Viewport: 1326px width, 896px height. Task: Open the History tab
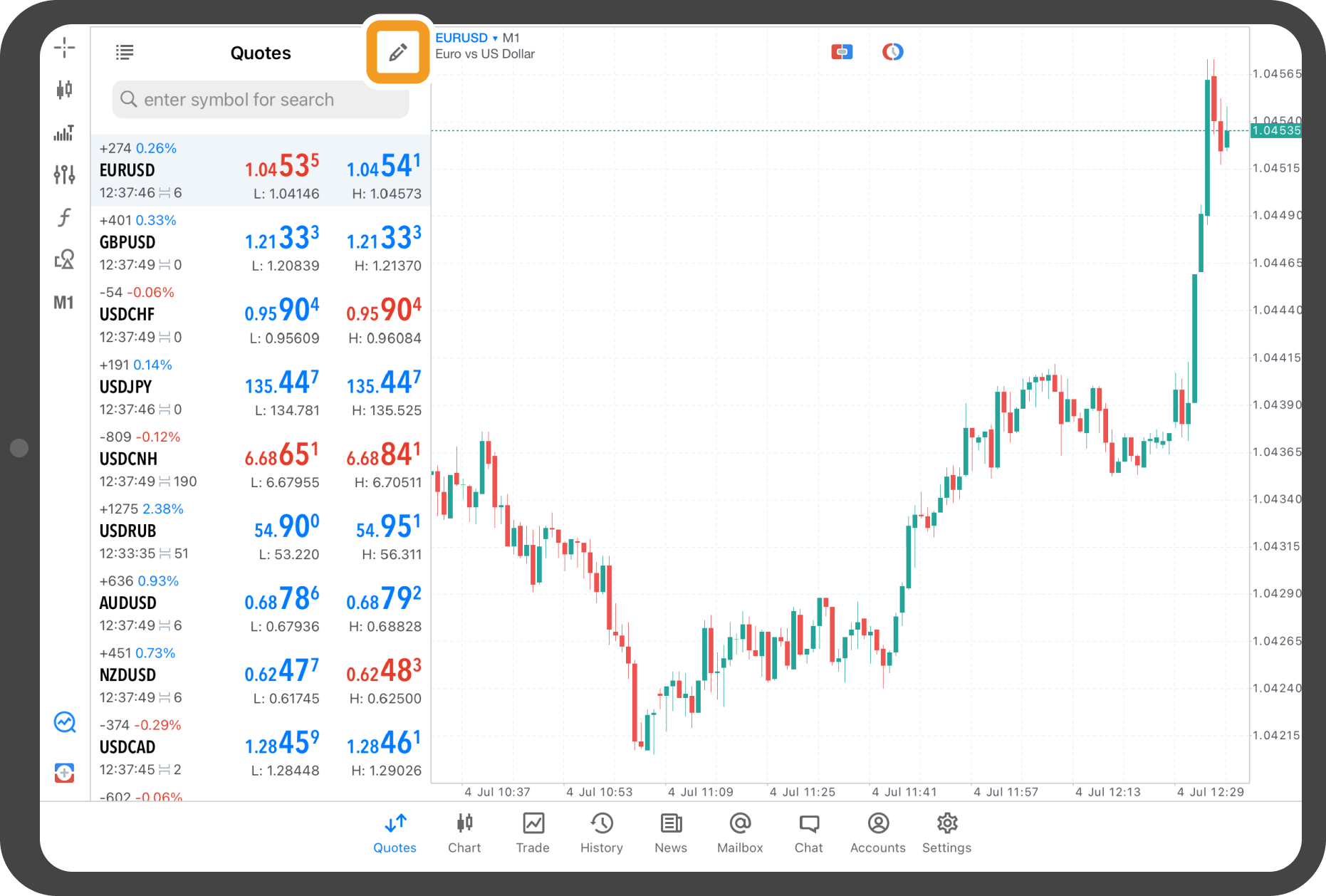pos(602,832)
